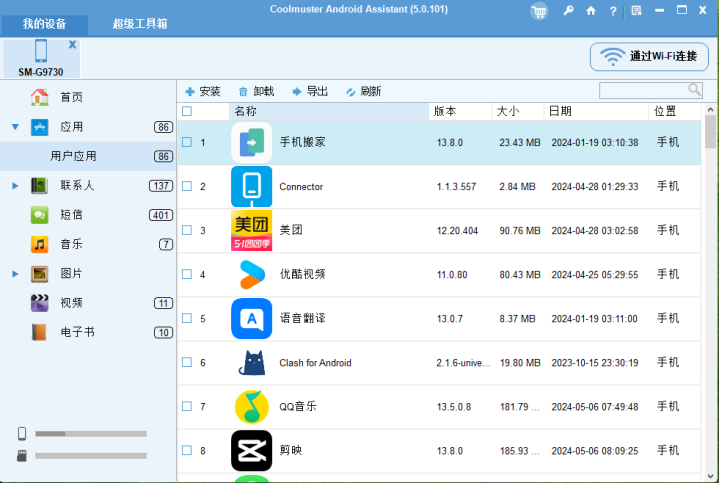The width and height of the screenshot is (719, 483).
Task: Select version text 2.1.6-unive...
Action: click(463, 363)
